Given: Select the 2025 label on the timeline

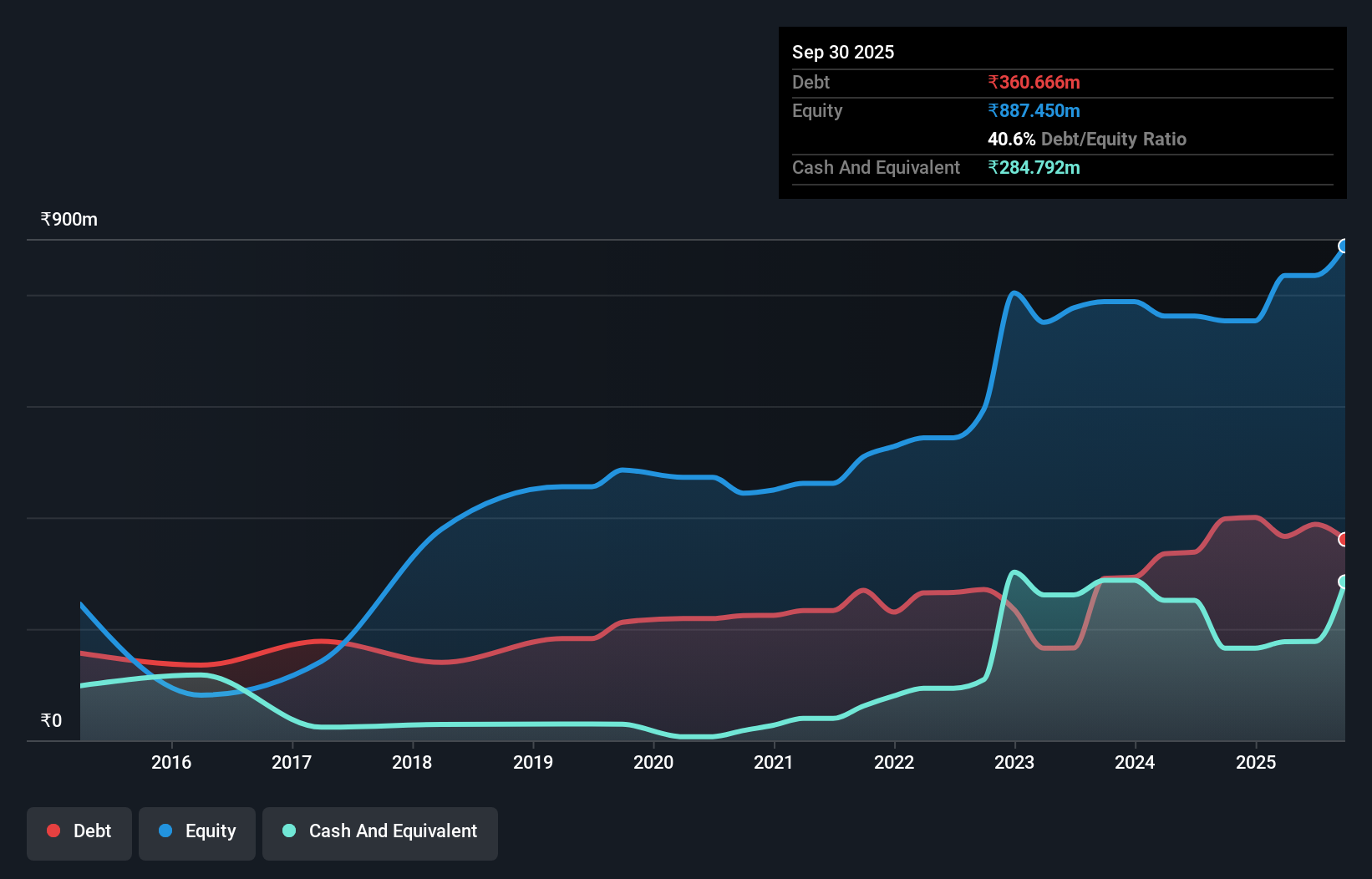Looking at the screenshot, I should [1258, 762].
